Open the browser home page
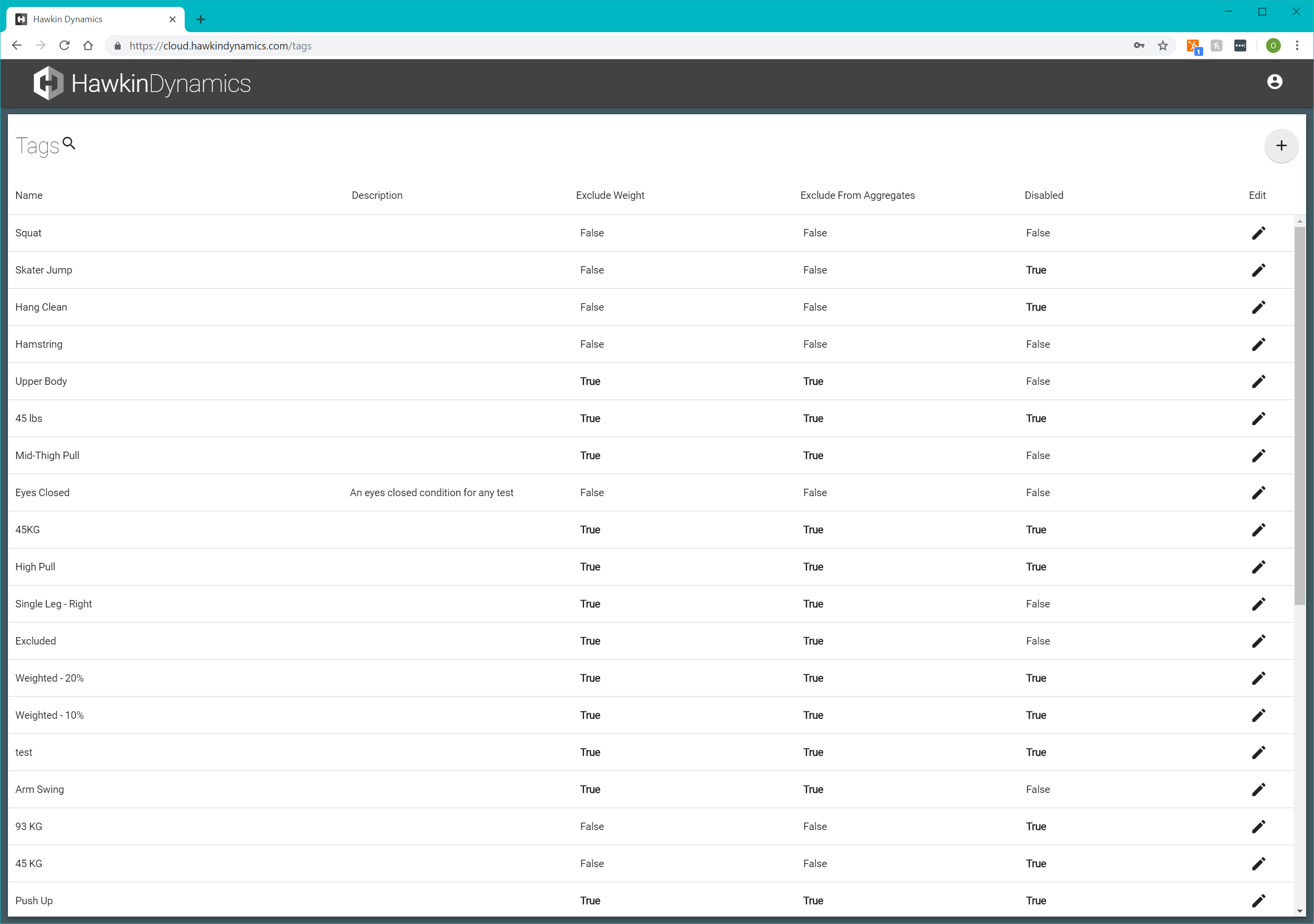This screenshot has width=1314, height=924. (88, 45)
